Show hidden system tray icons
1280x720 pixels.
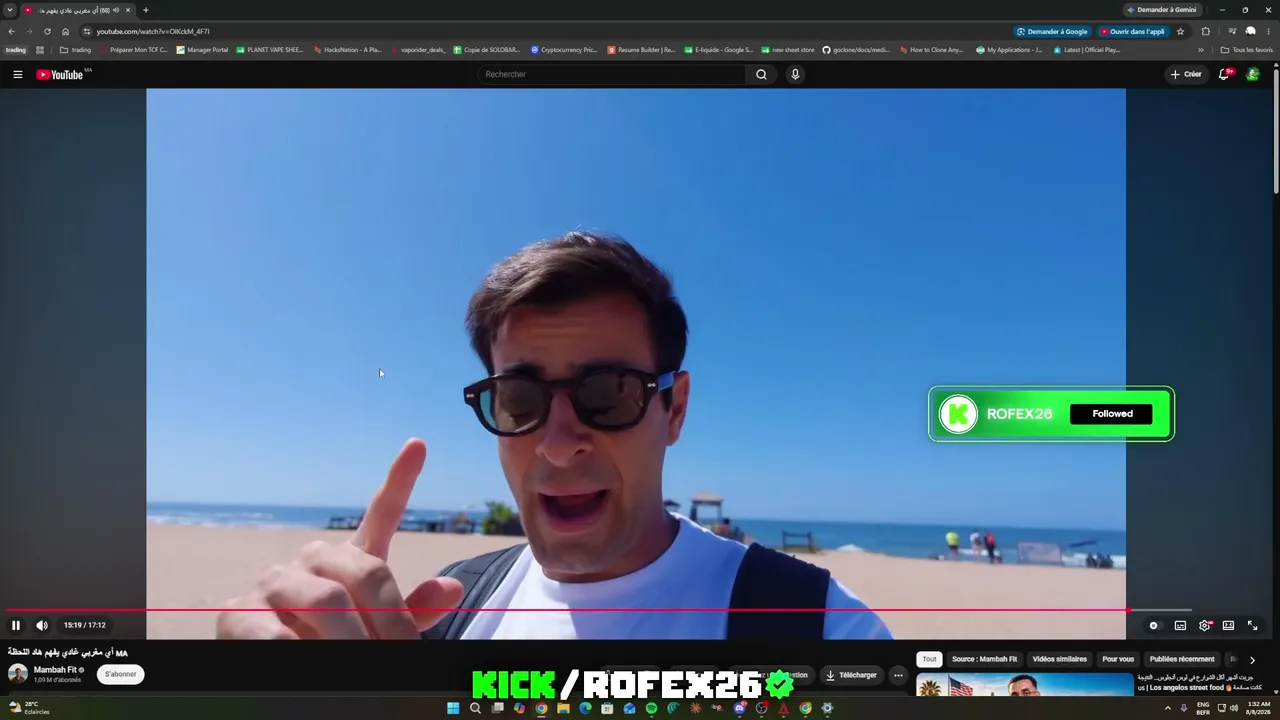[x=1166, y=708]
